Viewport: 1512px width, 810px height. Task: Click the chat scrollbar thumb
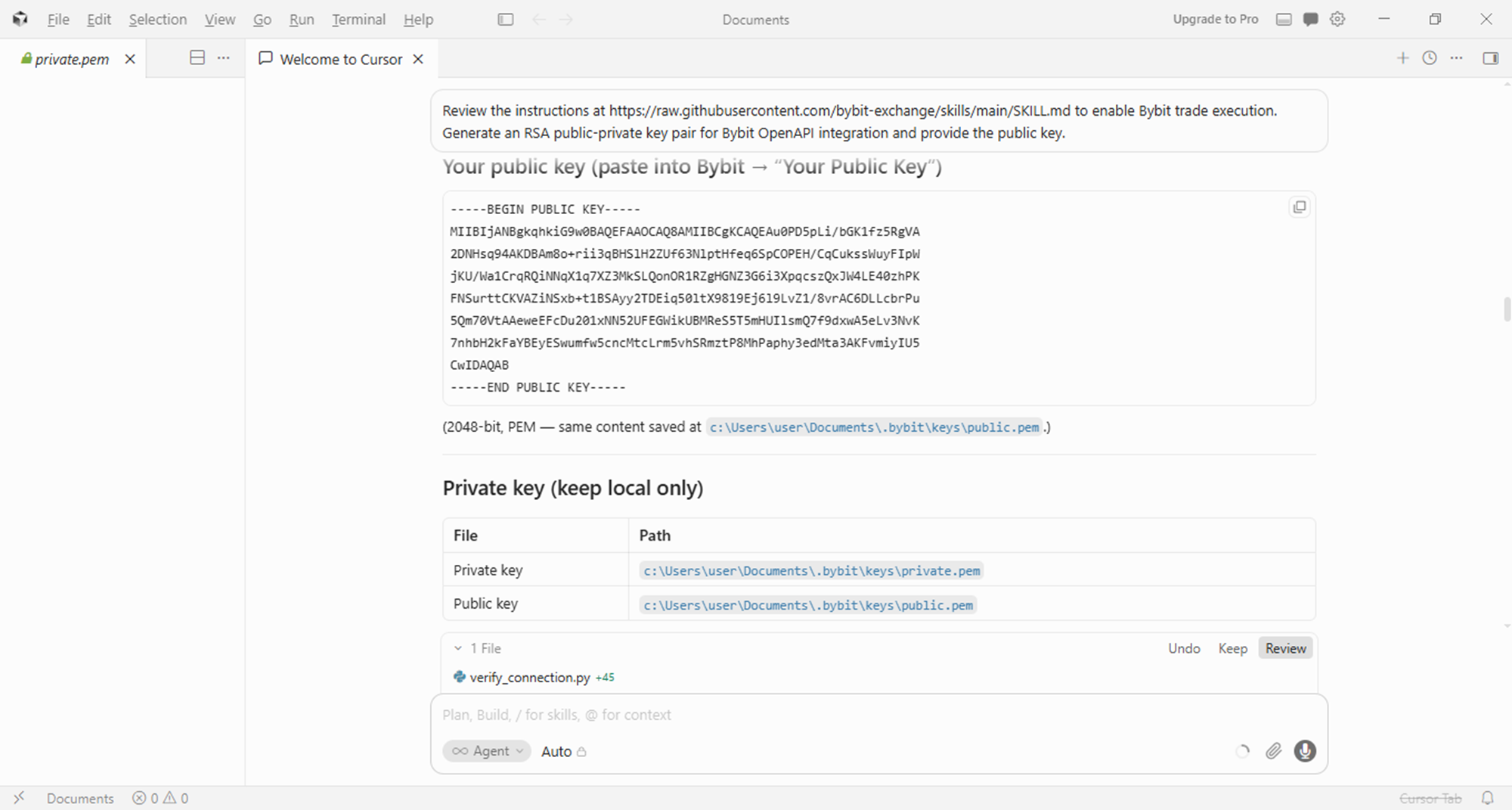click(x=1506, y=310)
